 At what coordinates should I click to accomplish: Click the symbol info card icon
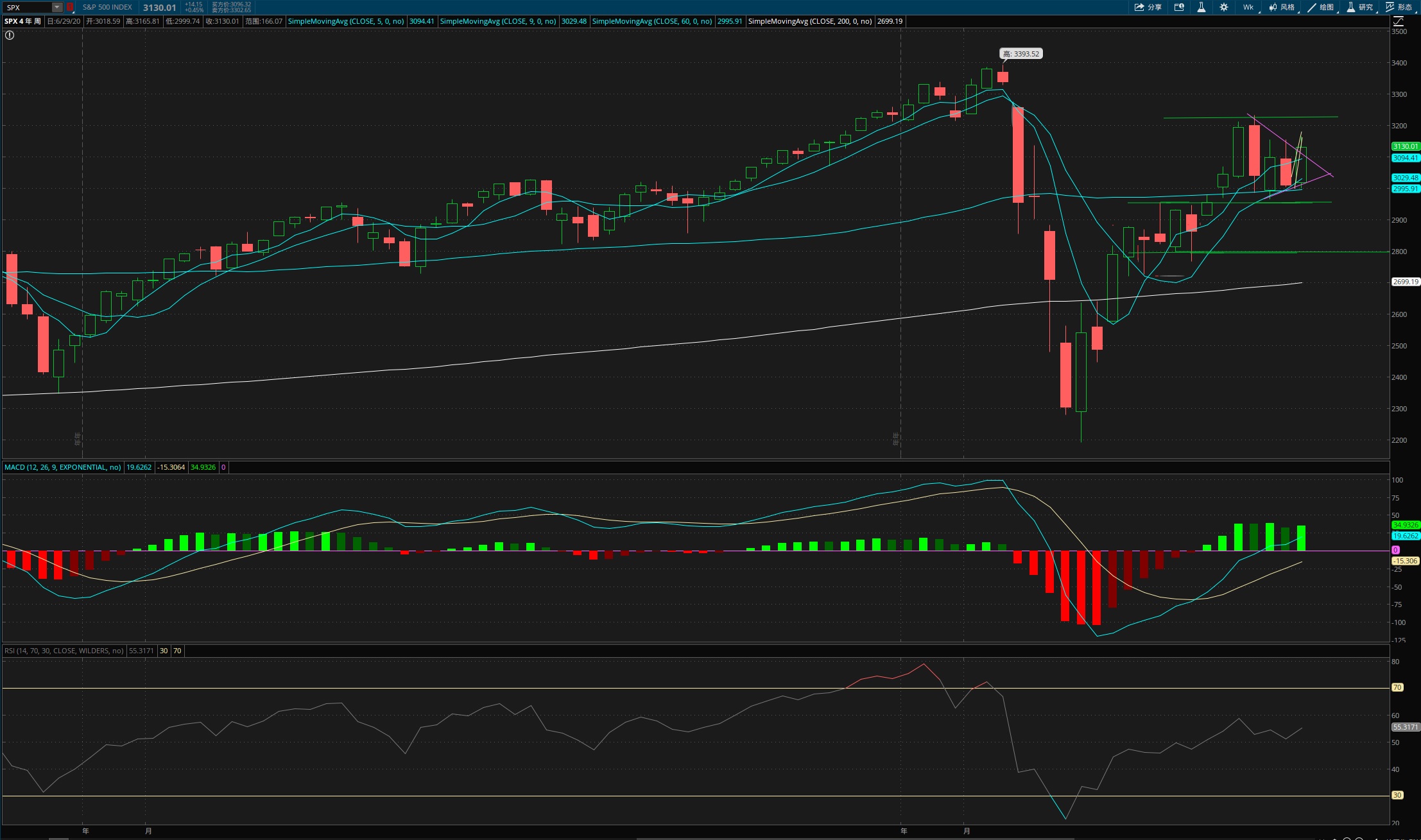(x=1179, y=7)
